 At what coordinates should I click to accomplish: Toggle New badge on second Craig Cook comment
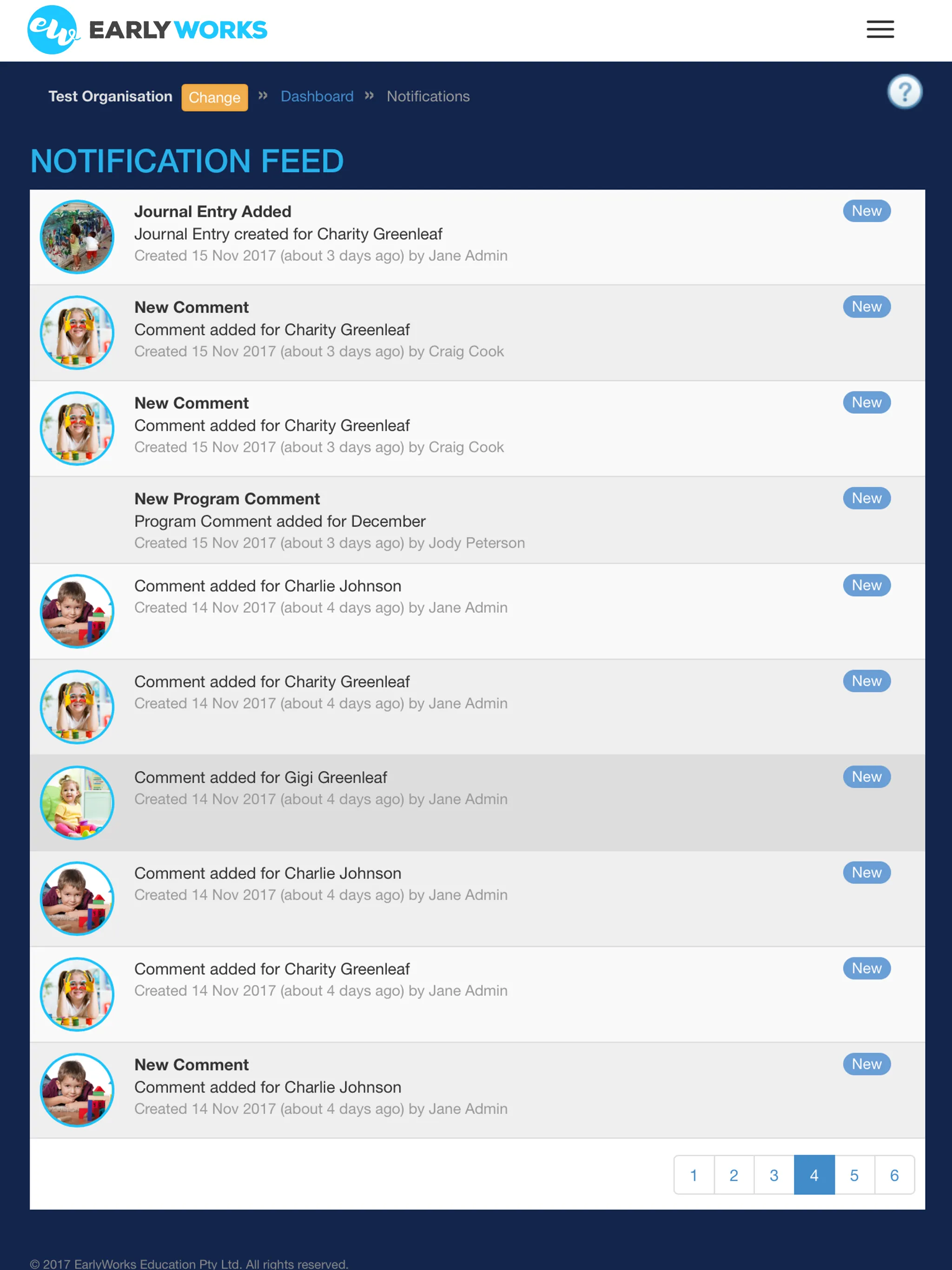coord(866,402)
